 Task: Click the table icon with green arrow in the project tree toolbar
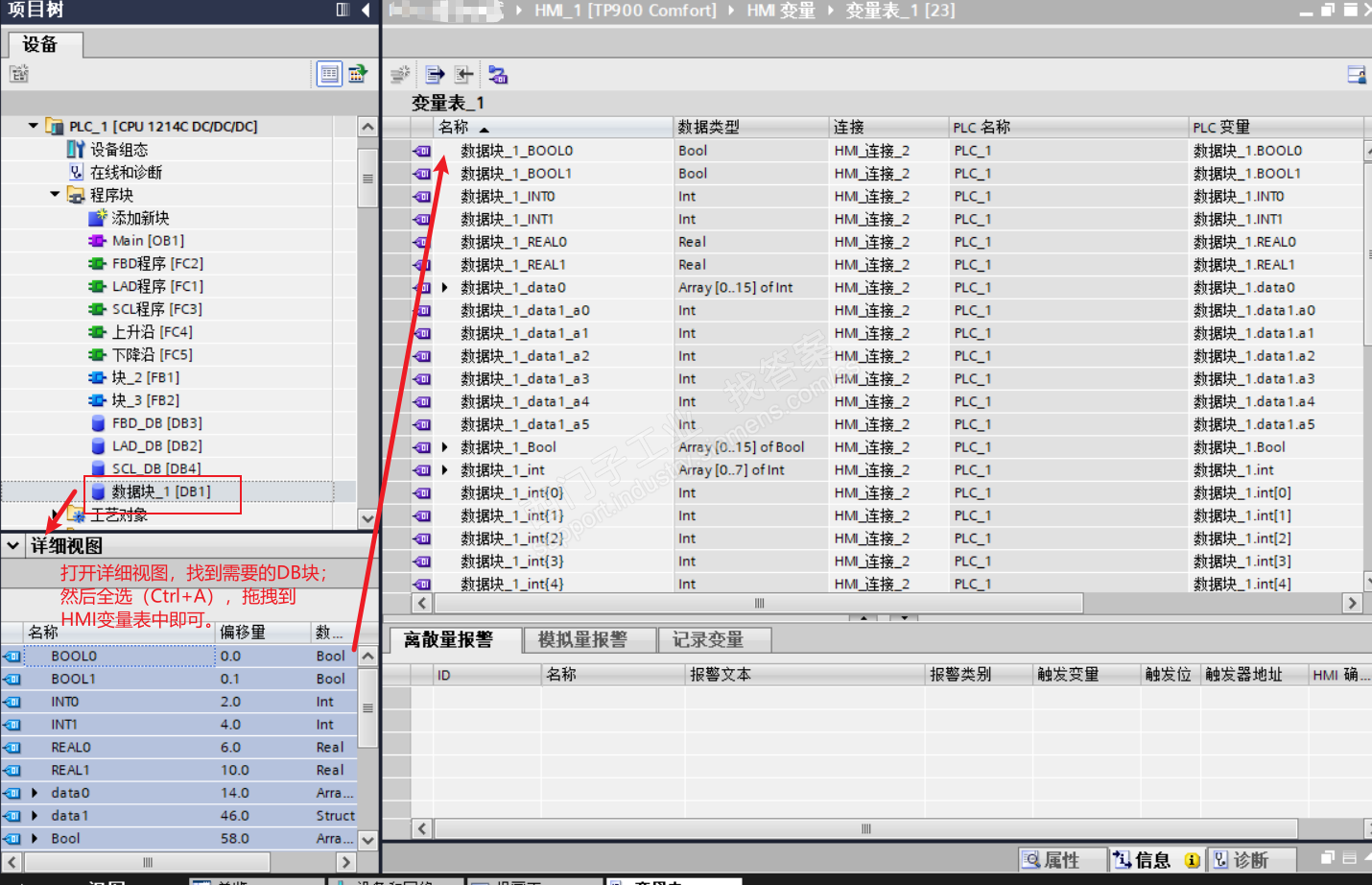pos(358,73)
